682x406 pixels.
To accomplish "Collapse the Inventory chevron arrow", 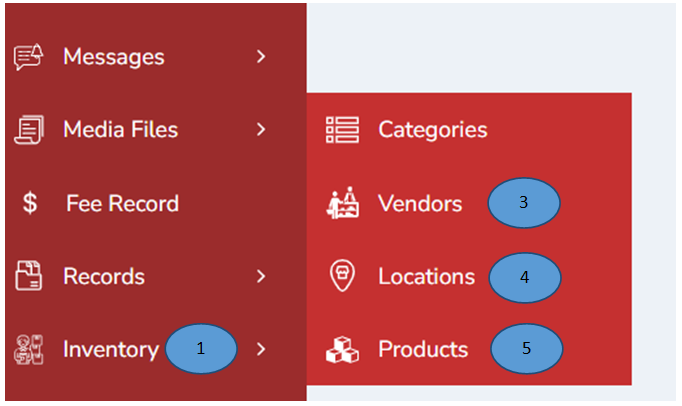I will (x=261, y=350).
